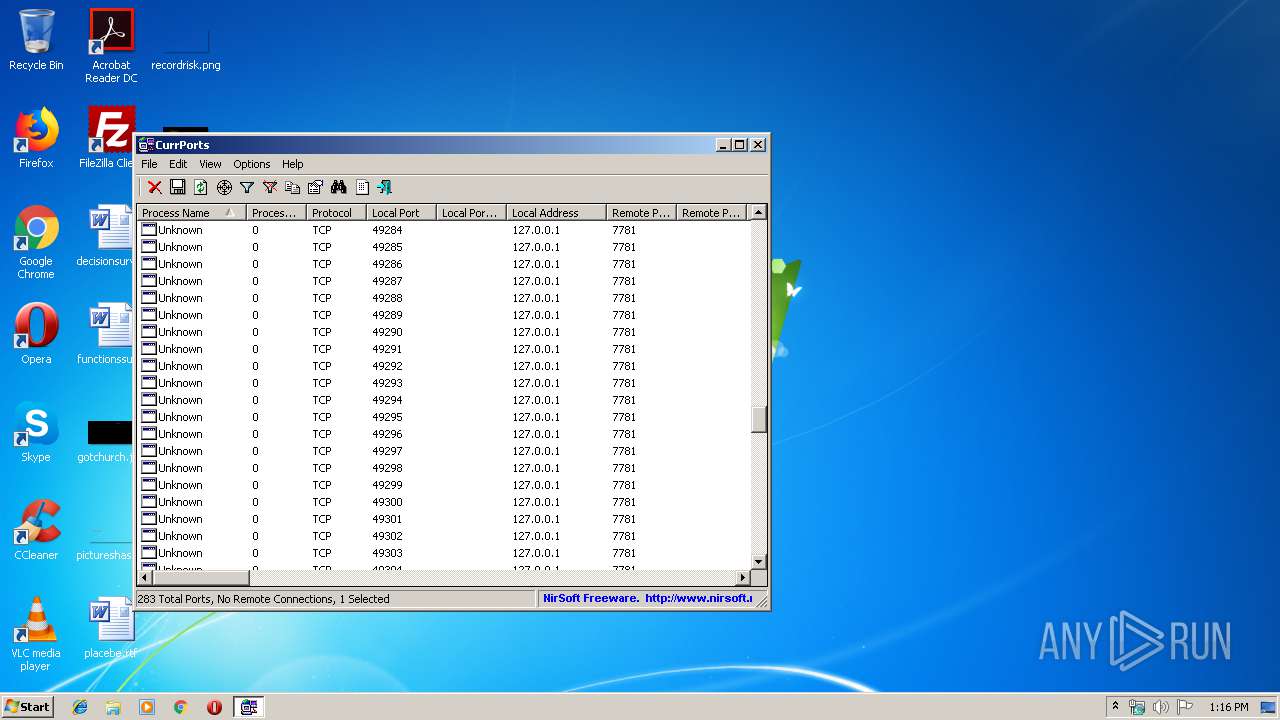Click the vertical scrollbar thumb
Screen dimensions: 1280x720
[x=759, y=420]
